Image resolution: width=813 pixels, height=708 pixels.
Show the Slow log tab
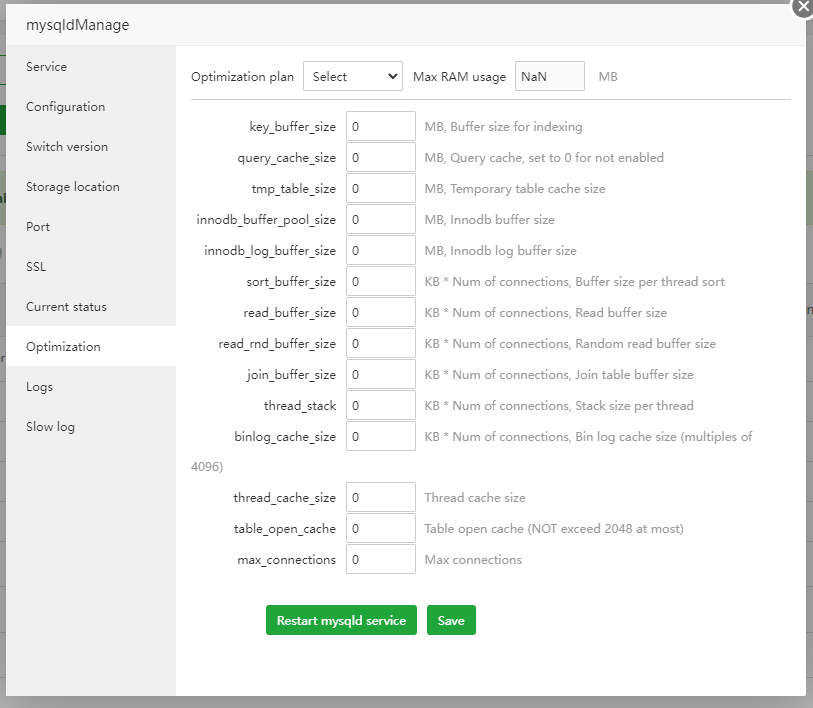tap(50, 427)
